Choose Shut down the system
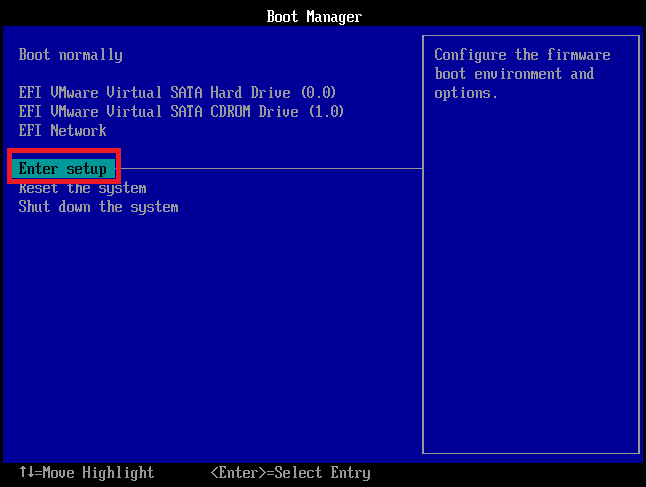646x487 pixels. click(98, 207)
